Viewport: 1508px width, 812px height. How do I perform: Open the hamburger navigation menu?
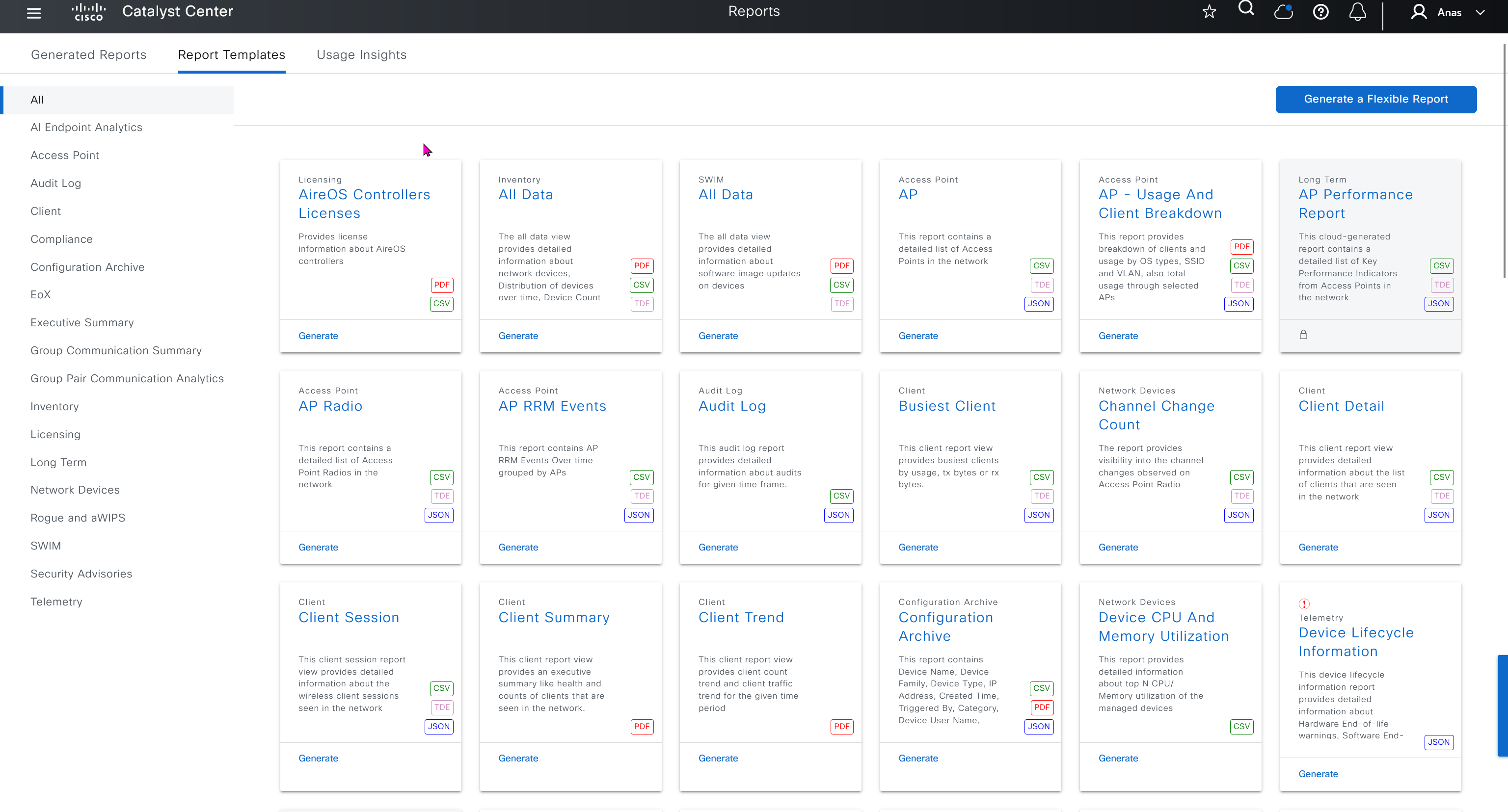[x=34, y=13]
